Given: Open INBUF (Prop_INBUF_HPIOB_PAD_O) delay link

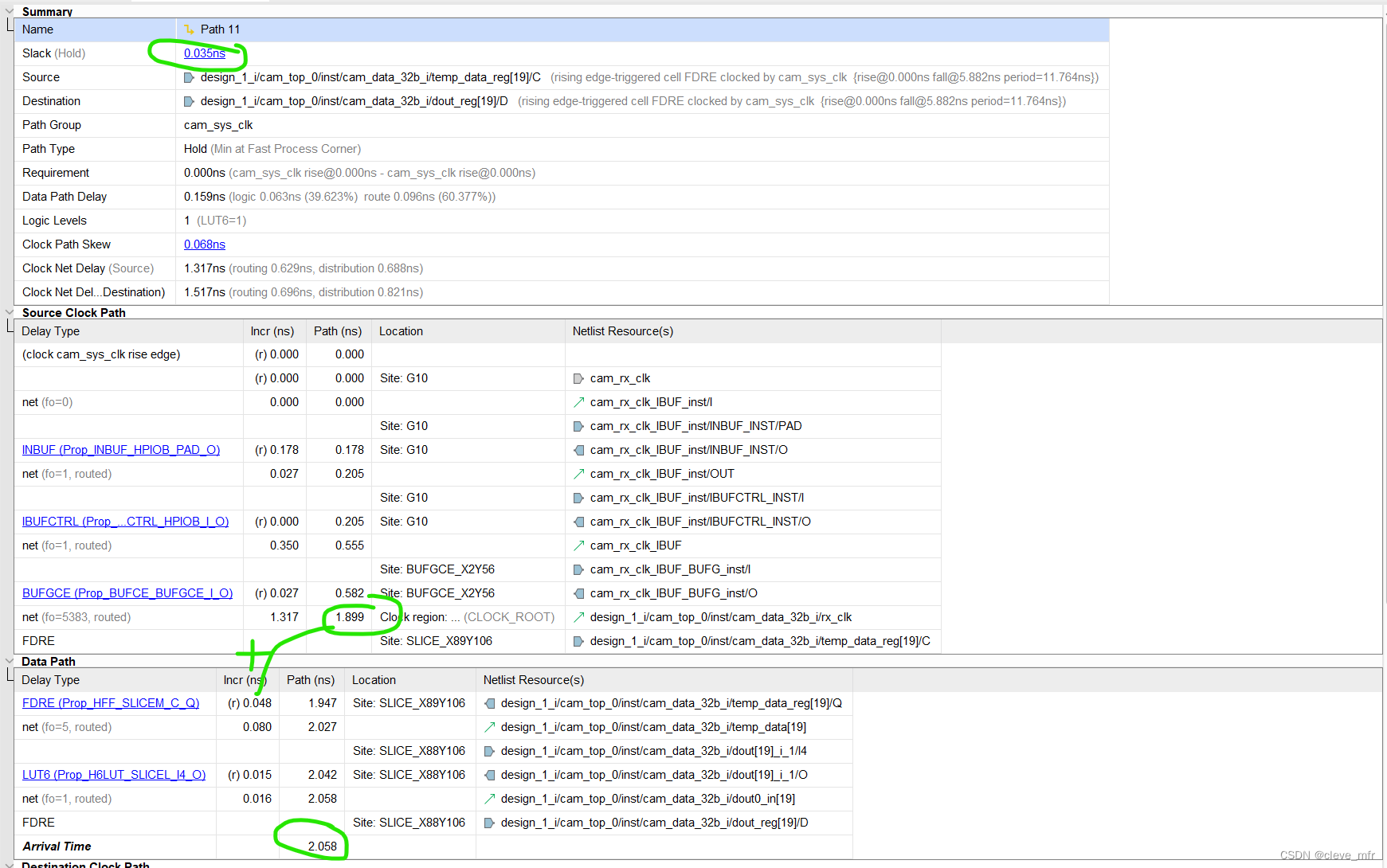Looking at the screenshot, I should pos(121,450).
